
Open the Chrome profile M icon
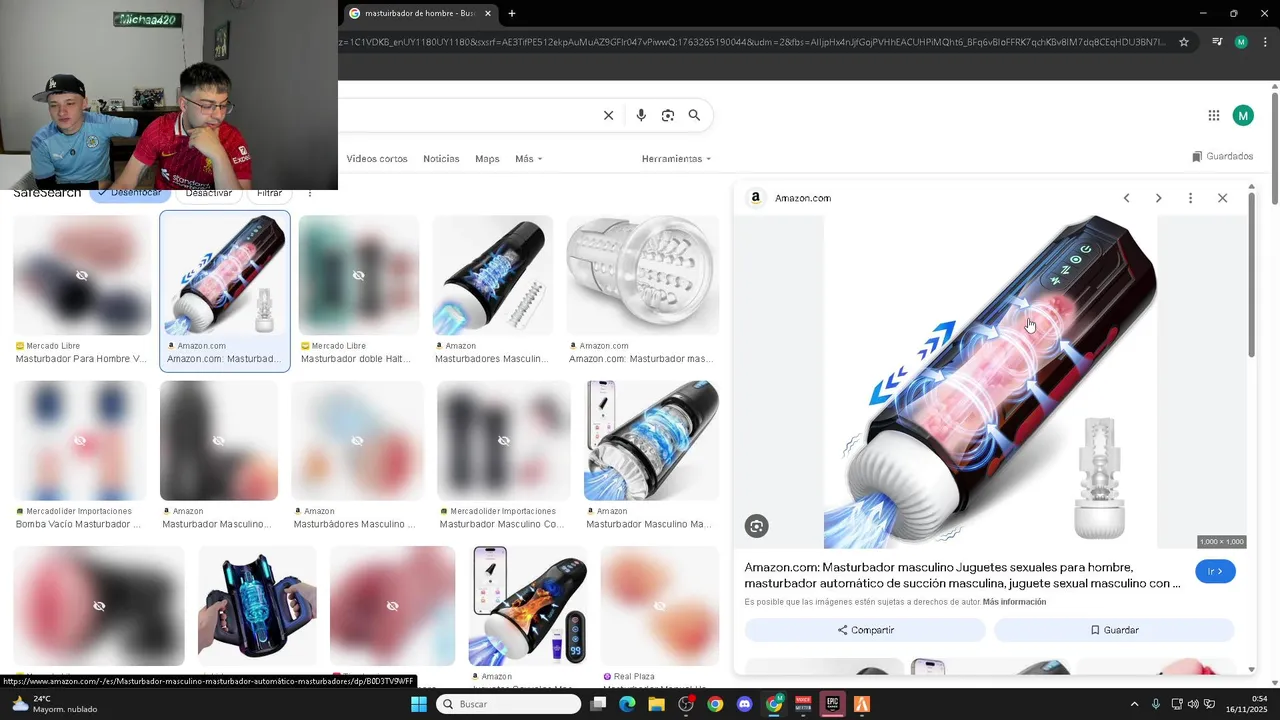click(x=1241, y=42)
